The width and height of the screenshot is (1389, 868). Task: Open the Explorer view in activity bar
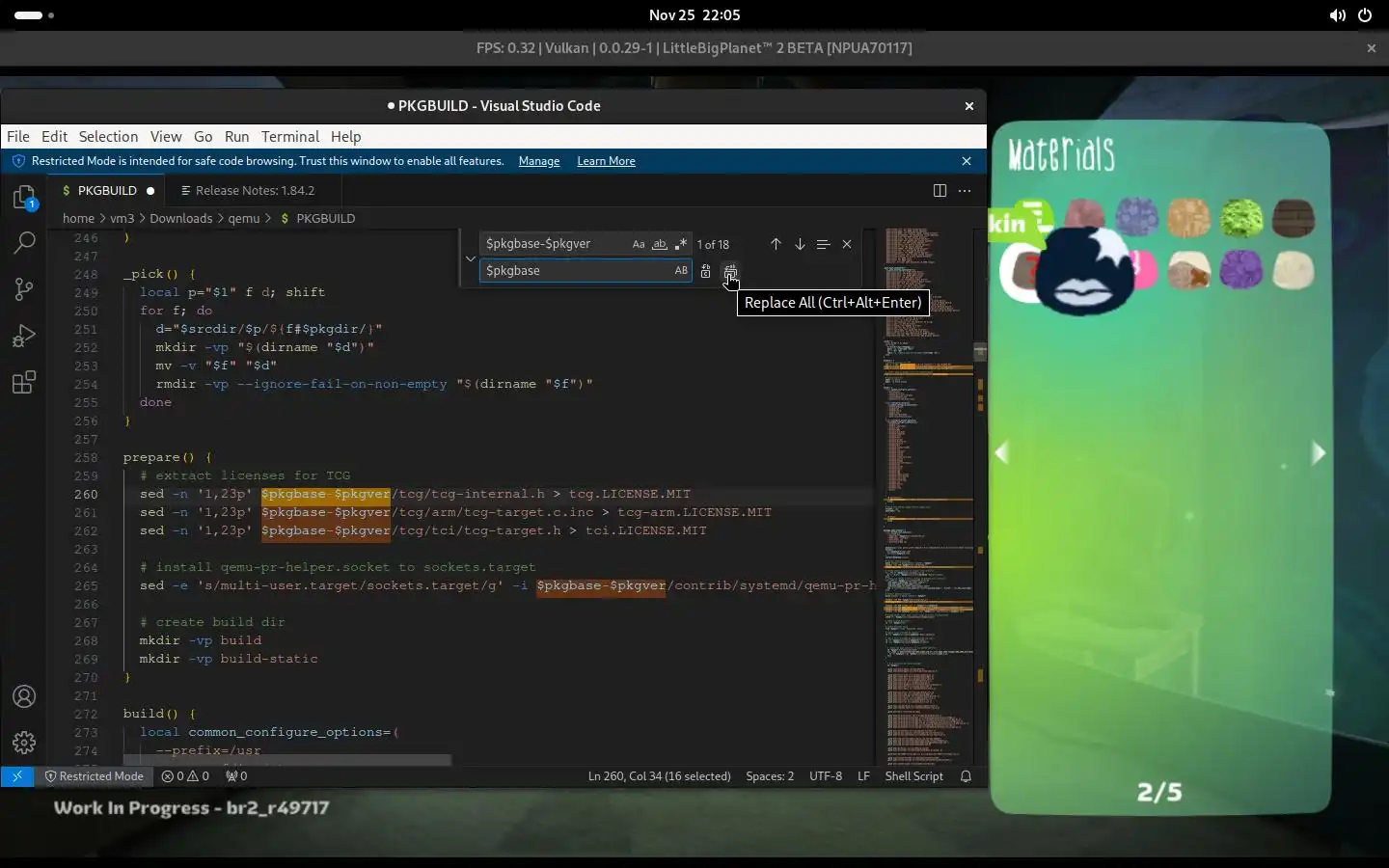pos(24,198)
